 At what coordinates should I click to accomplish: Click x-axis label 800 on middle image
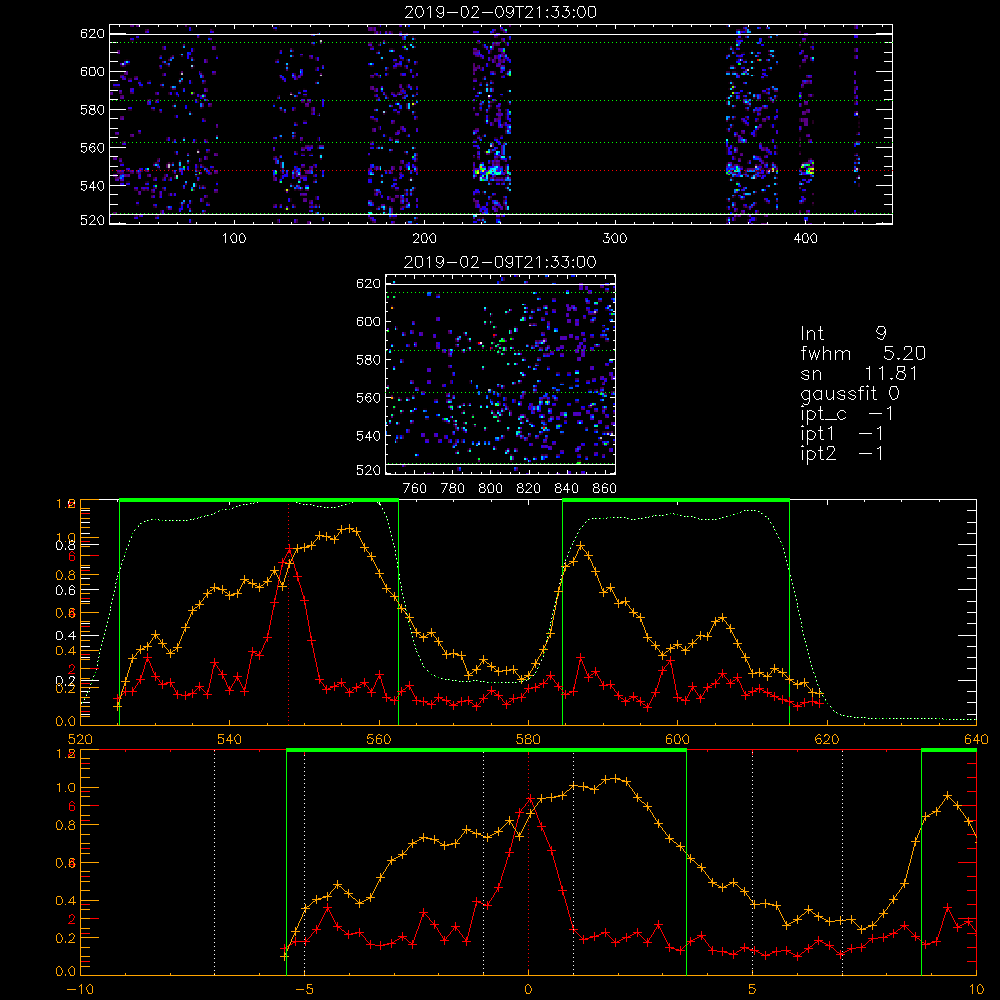[490, 489]
